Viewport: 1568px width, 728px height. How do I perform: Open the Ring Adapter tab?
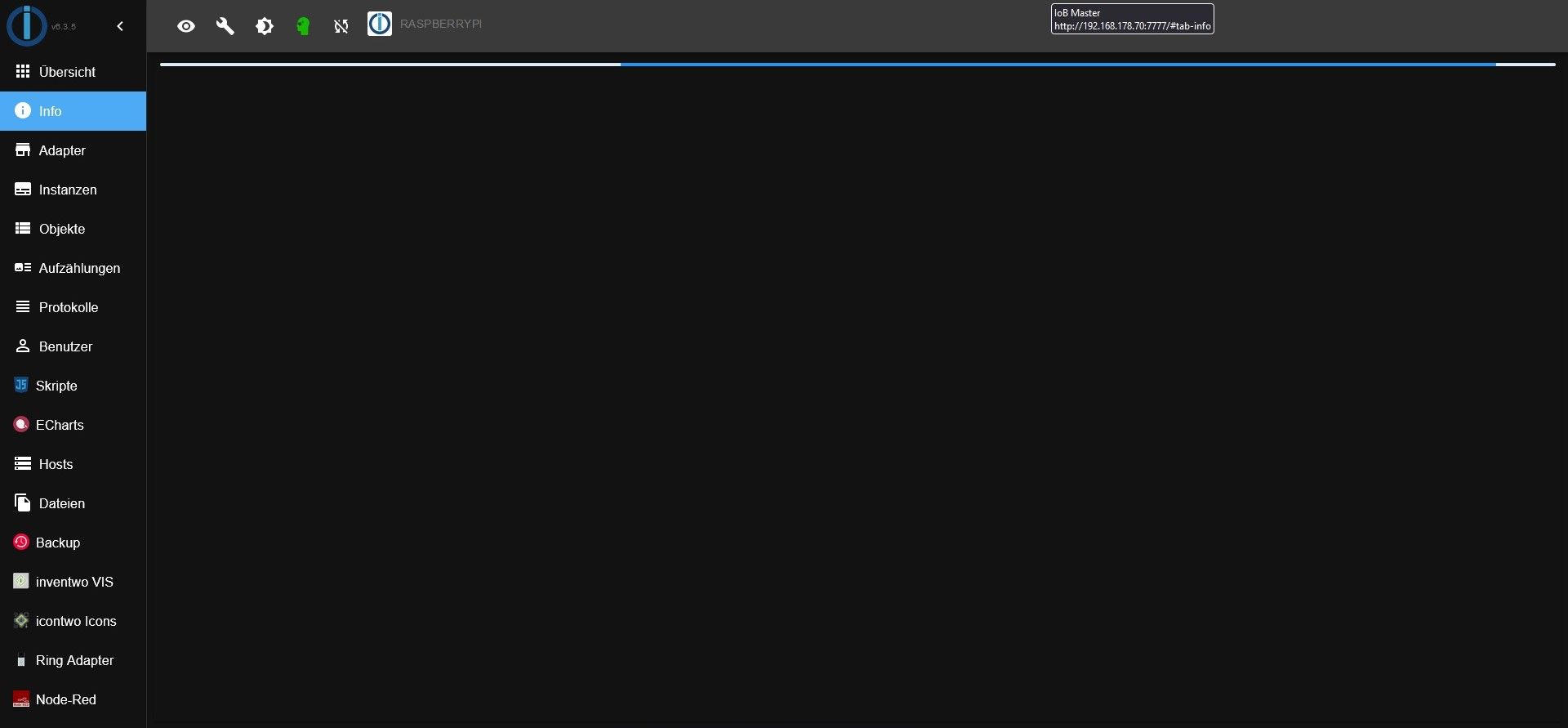[x=73, y=660]
